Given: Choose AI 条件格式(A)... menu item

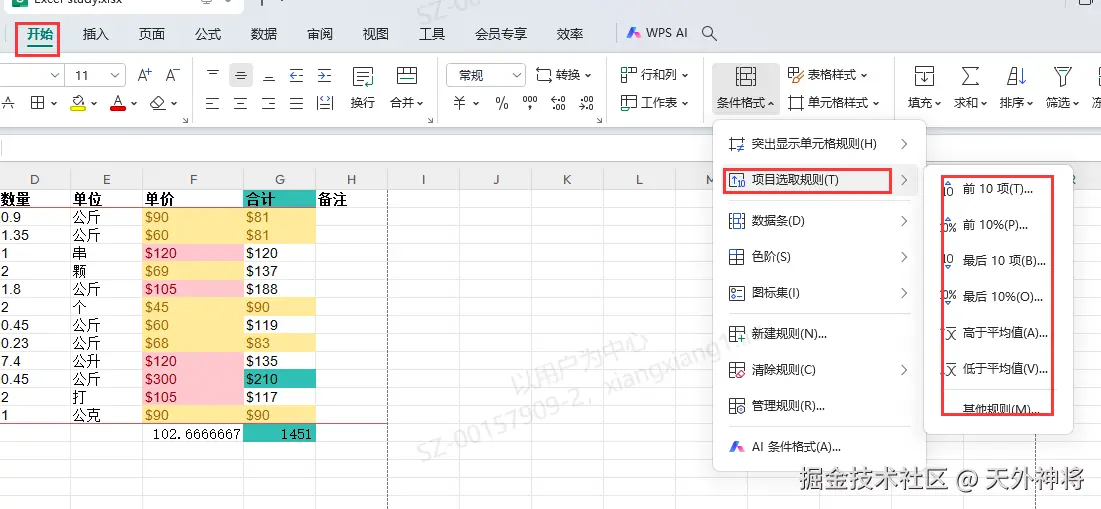Looking at the screenshot, I should click(819, 447).
